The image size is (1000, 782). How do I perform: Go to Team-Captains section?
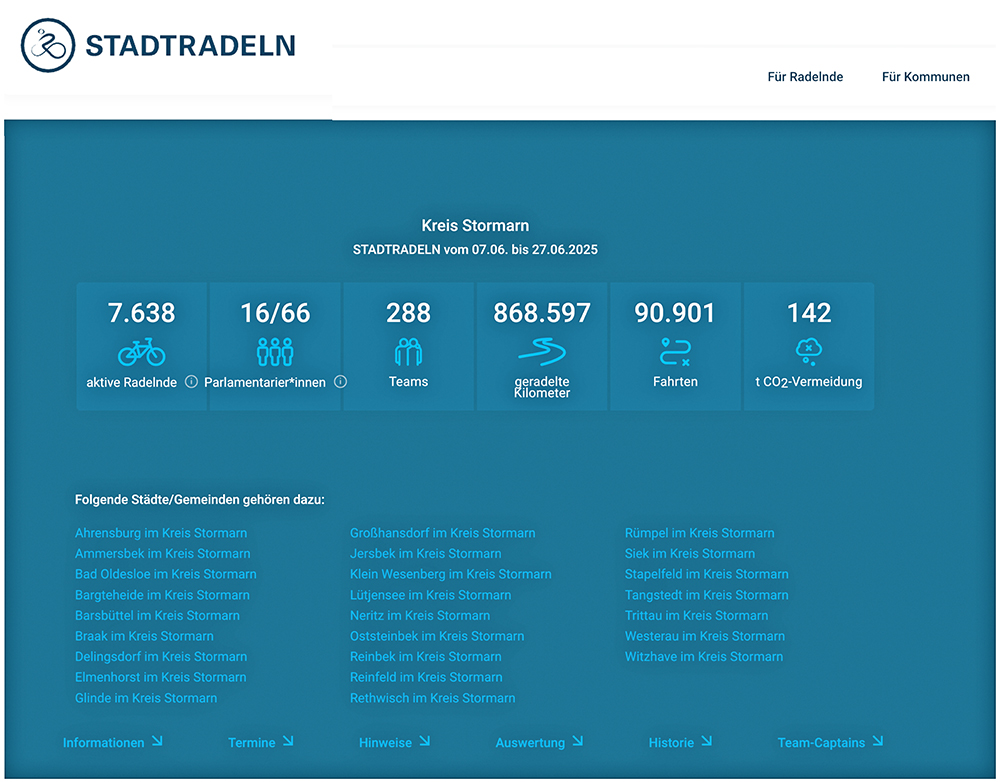821,742
